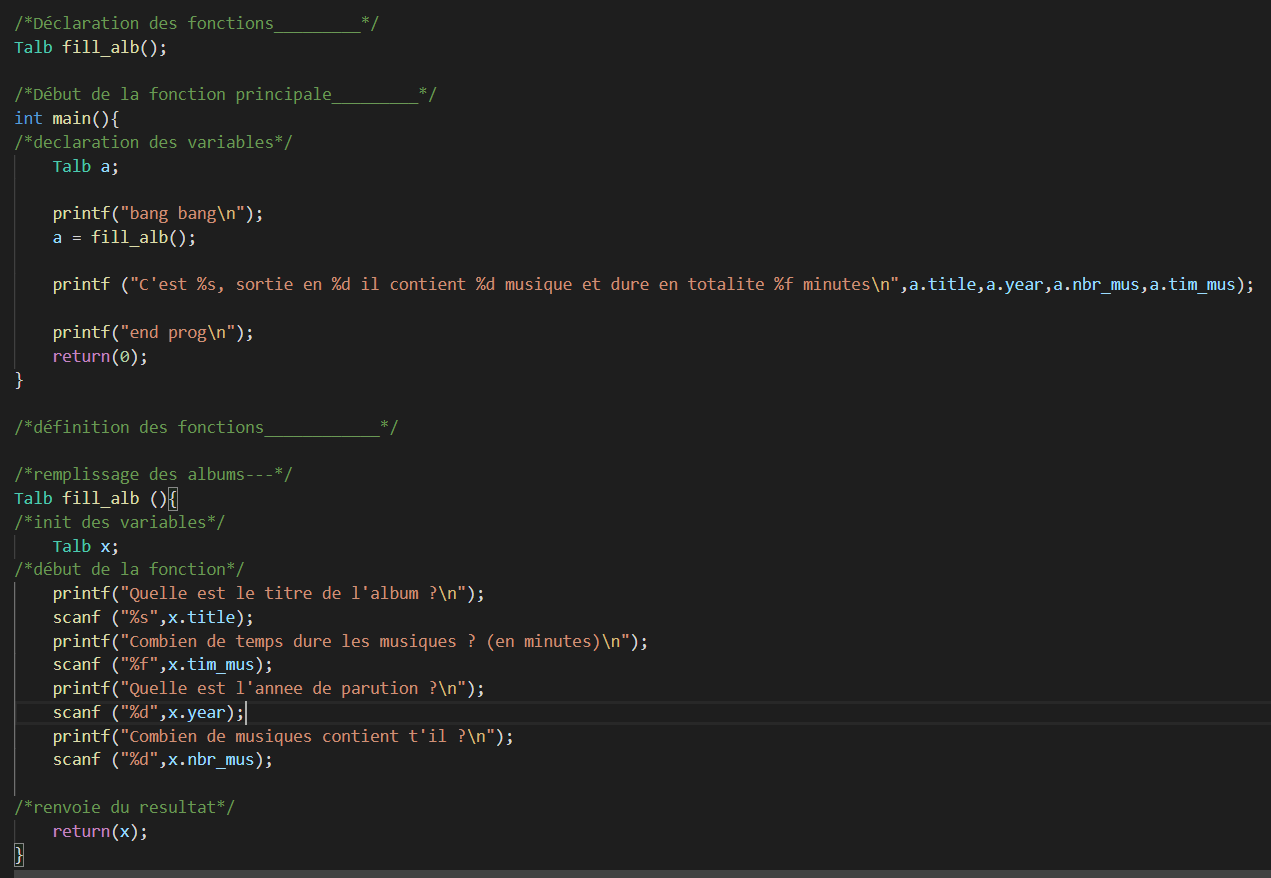The height and width of the screenshot is (878, 1271).
Task: Click the 'Talb x;' variable declaration
Action: click(85, 546)
